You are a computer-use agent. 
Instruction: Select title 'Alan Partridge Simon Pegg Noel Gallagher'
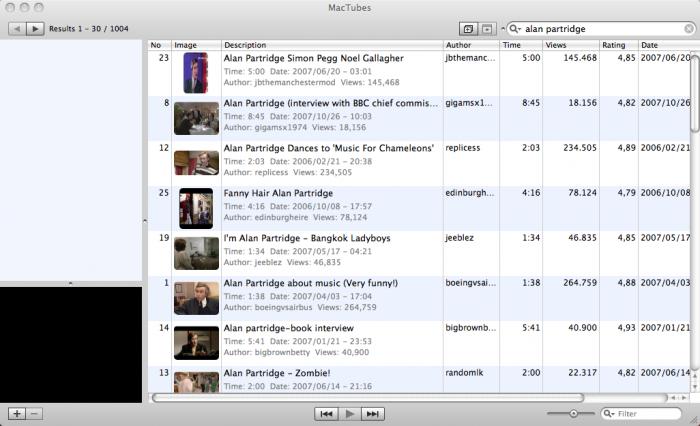(x=313, y=58)
